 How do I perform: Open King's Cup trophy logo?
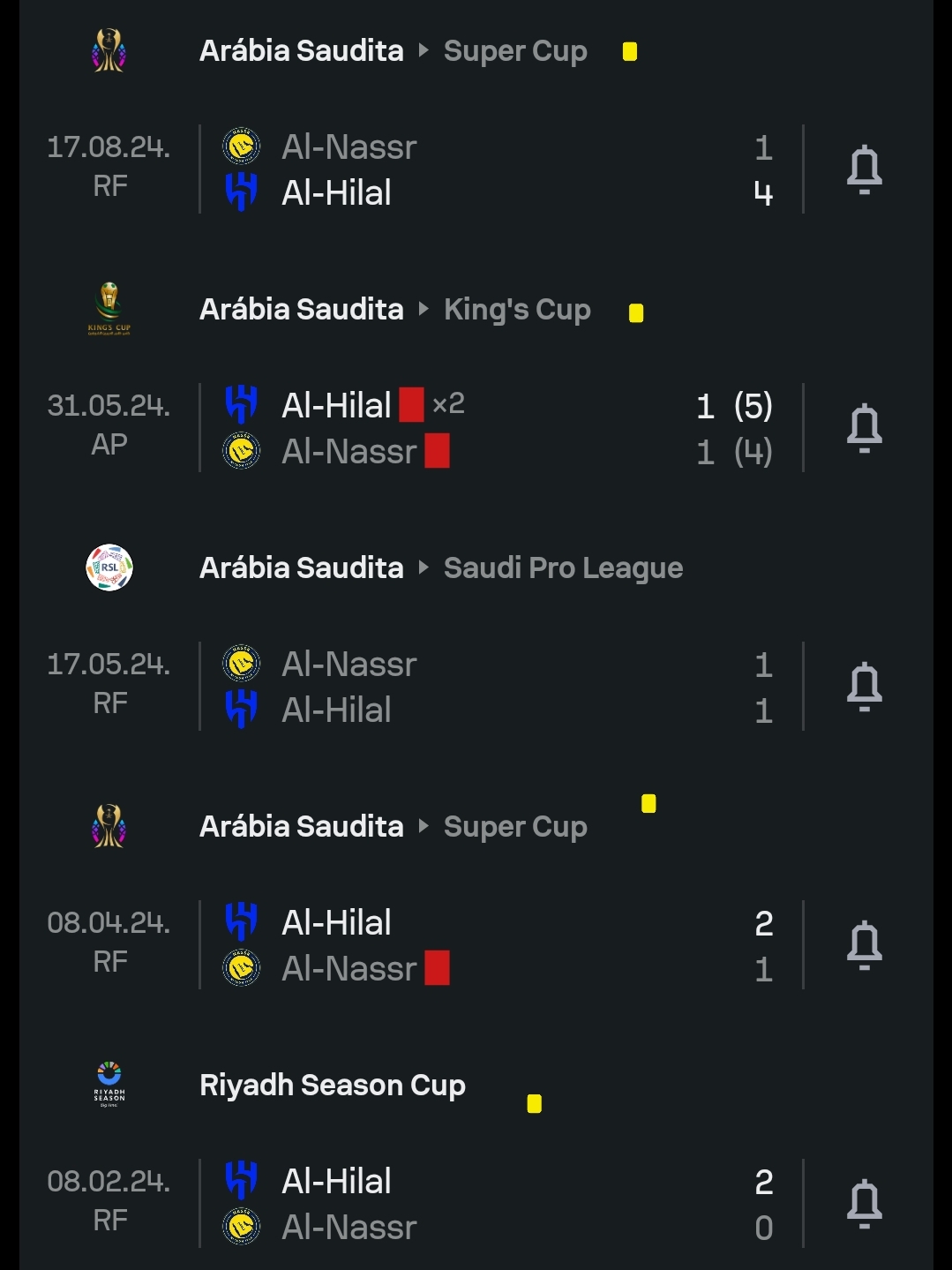[109, 309]
